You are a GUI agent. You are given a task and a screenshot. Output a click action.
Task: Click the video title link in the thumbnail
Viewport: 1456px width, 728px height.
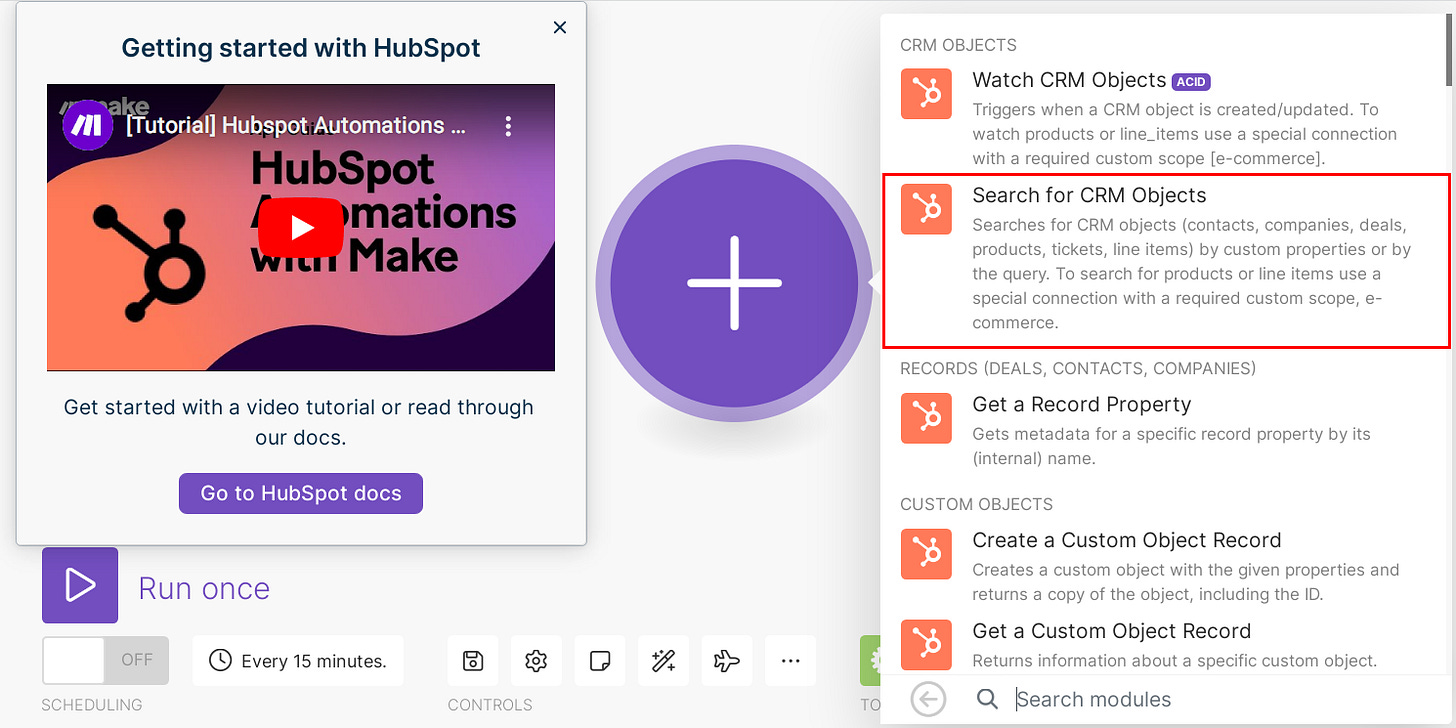pos(295,126)
